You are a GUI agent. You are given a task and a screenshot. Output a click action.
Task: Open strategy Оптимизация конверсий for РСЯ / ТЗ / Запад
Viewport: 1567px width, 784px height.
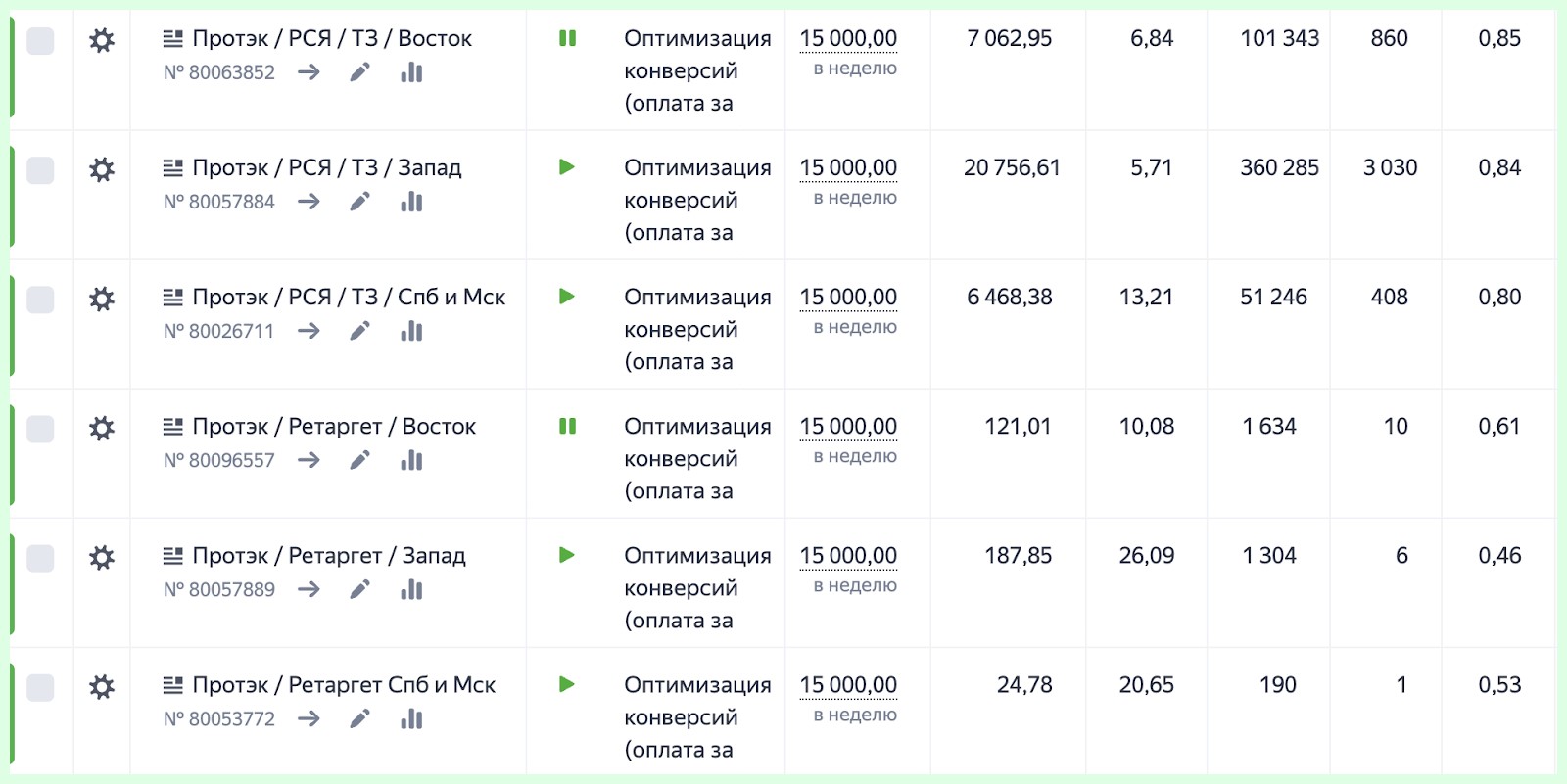[697, 200]
